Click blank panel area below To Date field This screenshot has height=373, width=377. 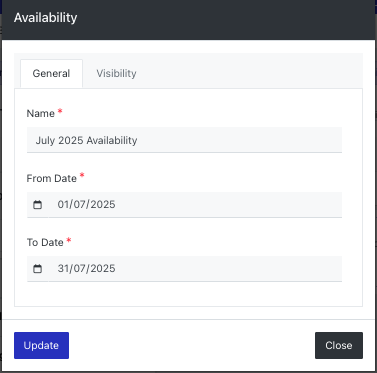click(188, 294)
